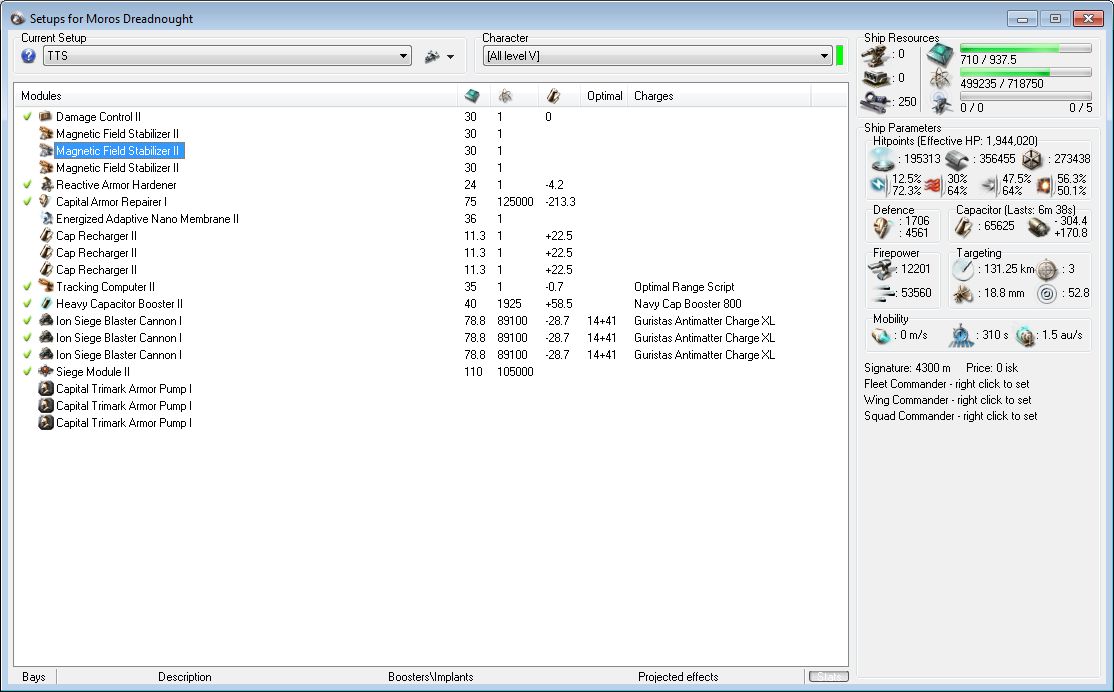Viewport: 1114px width, 692px height.
Task: Click the Stats button at bottom right
Action: (x=828, y=677)
